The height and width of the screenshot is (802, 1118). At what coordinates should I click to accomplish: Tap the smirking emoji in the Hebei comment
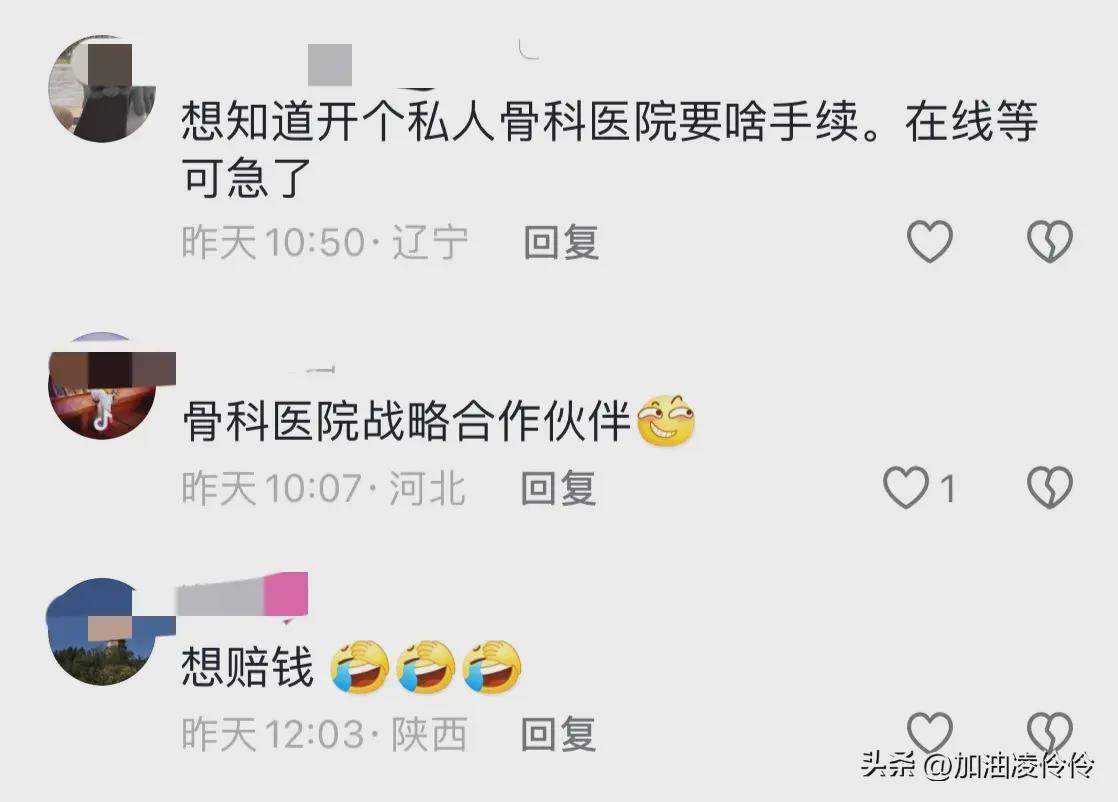666,421
